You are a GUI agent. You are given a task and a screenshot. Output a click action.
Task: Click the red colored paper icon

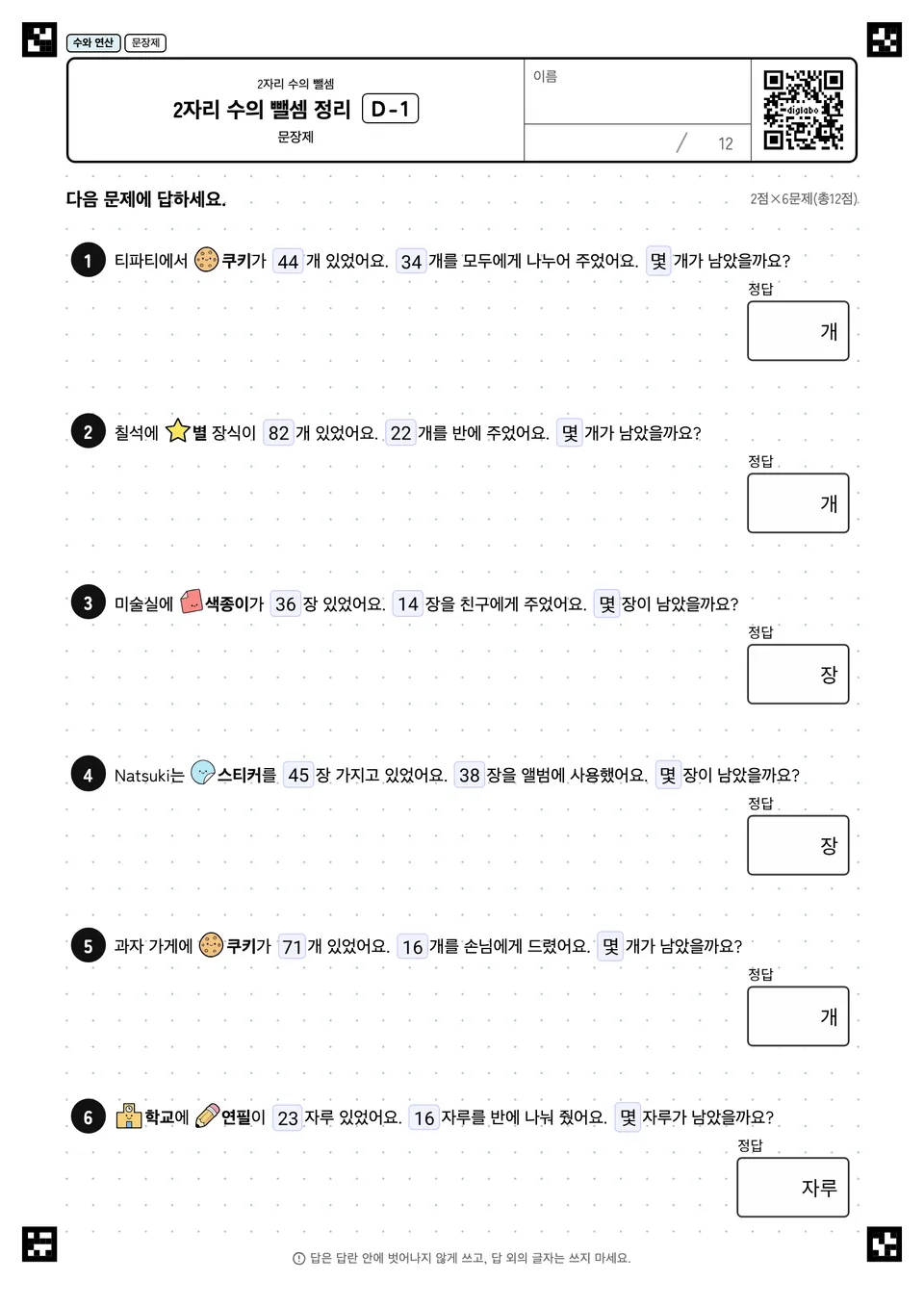point(191,602)
